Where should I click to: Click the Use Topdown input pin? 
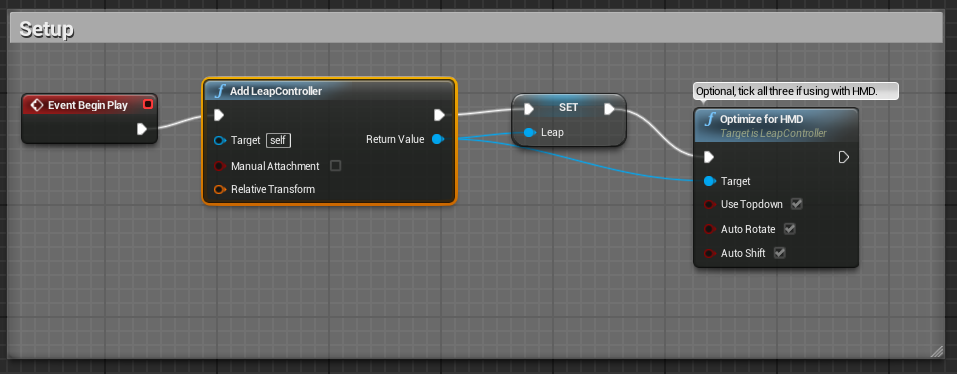pos(709,204)
